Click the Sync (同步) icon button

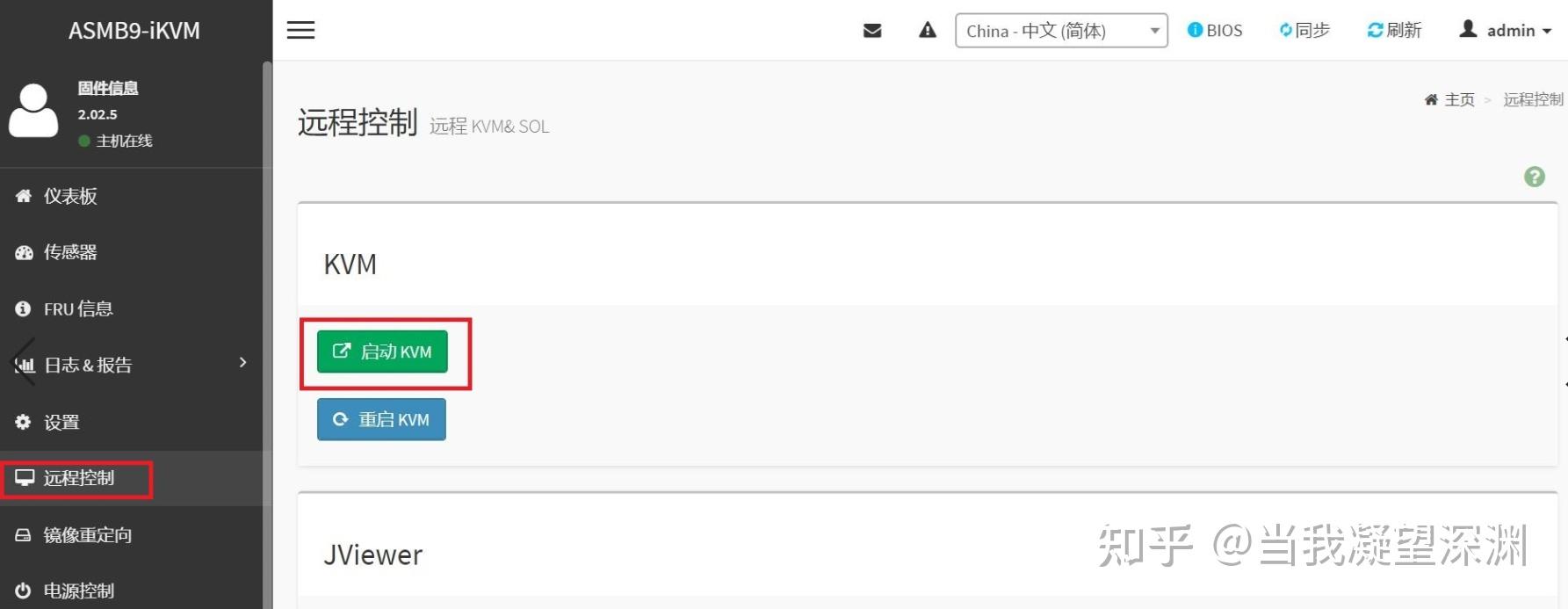(x=1304, y=31)
